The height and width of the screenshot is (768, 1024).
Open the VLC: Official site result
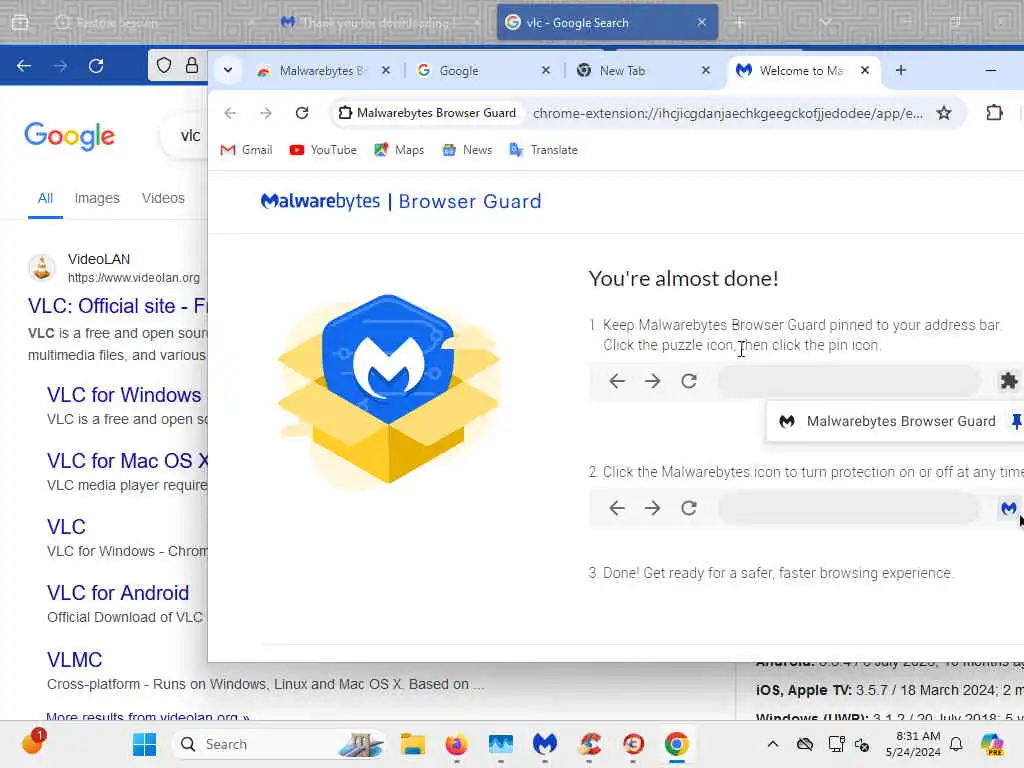coord(118,306)
